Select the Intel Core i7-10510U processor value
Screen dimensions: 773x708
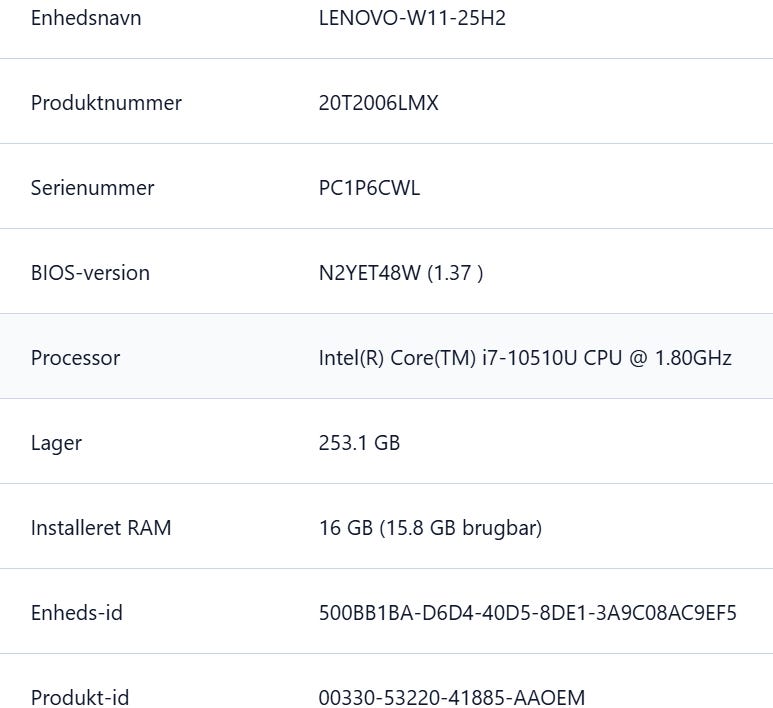click(x=525, y=358)
